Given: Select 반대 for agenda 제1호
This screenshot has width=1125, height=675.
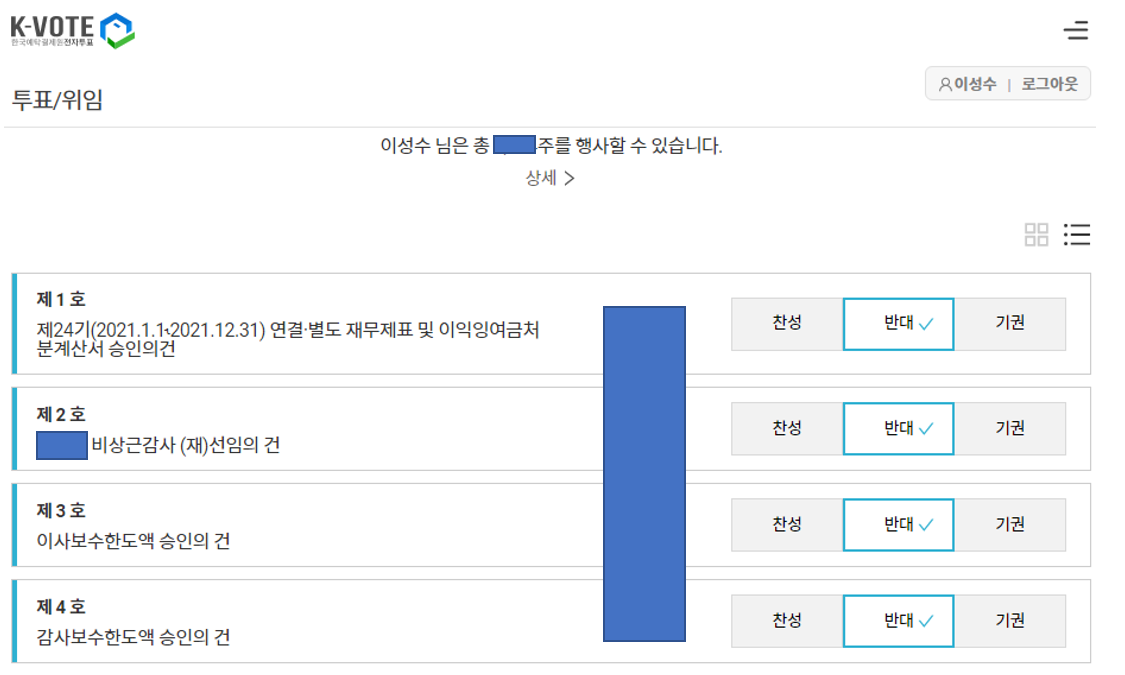Looking at the screenshot, I should (x=898, y=324).
